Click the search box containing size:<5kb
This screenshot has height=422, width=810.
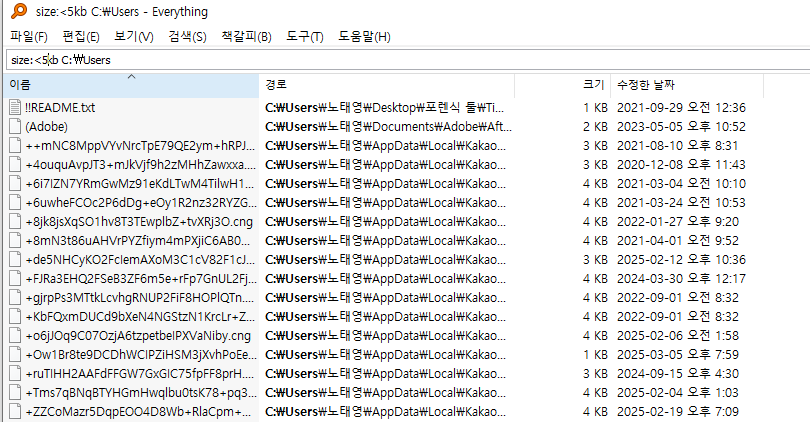[408, 60]
